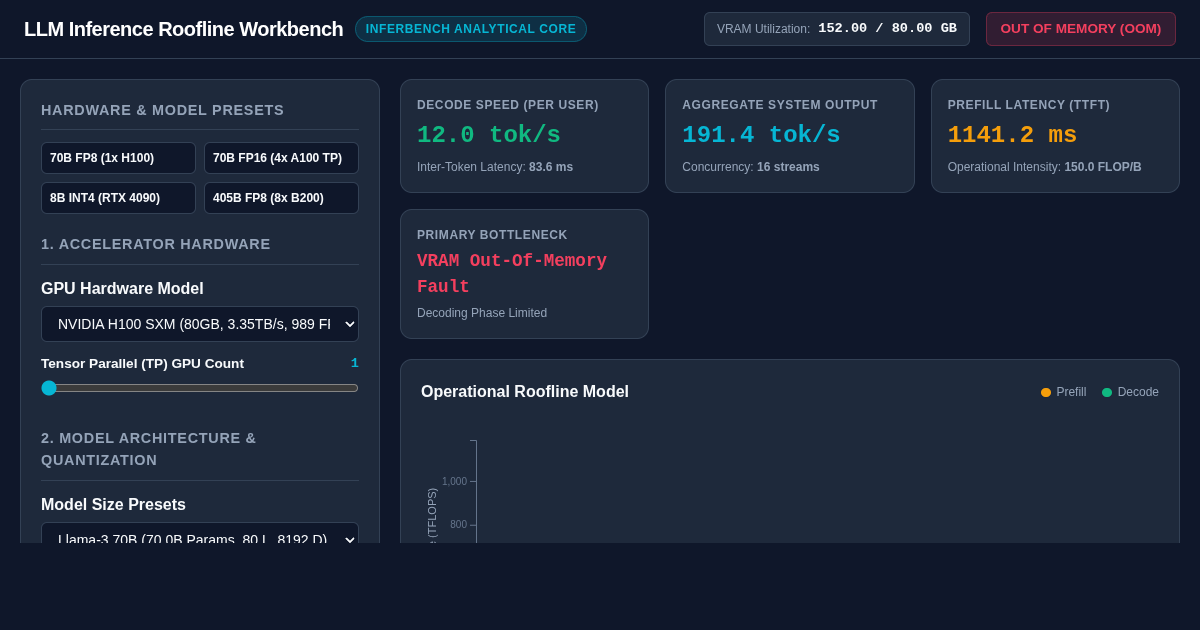The height and width of the screenshot is (630, 1200).
Task: Click the INFERBENCH ANALYTICAL CORE badge
Action: (471, 29)
